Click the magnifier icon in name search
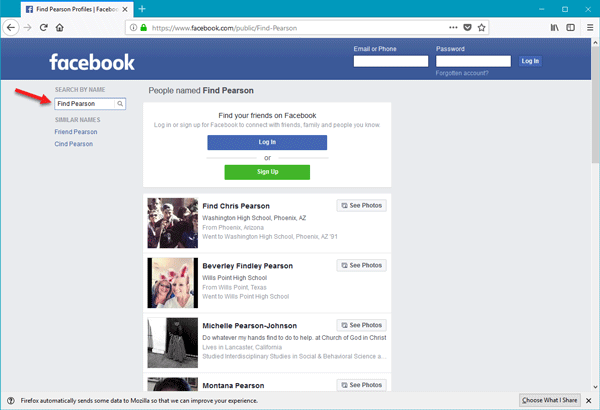600x410 pixels. (120, 103)
